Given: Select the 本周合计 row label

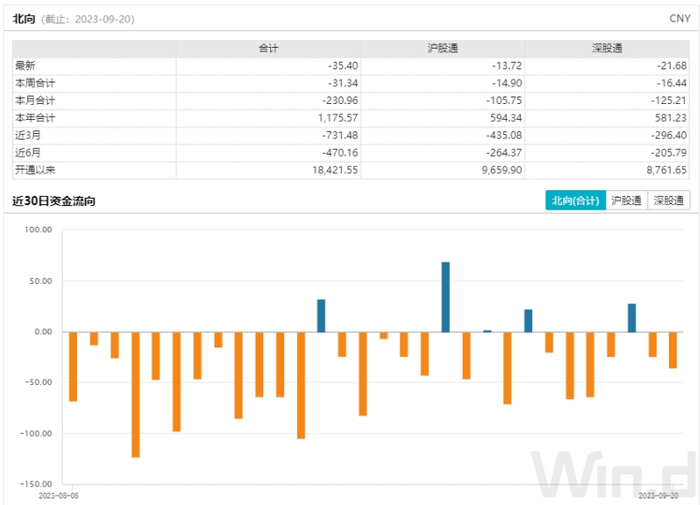Looking at the screenshot, I should click(x=35, y=83).
